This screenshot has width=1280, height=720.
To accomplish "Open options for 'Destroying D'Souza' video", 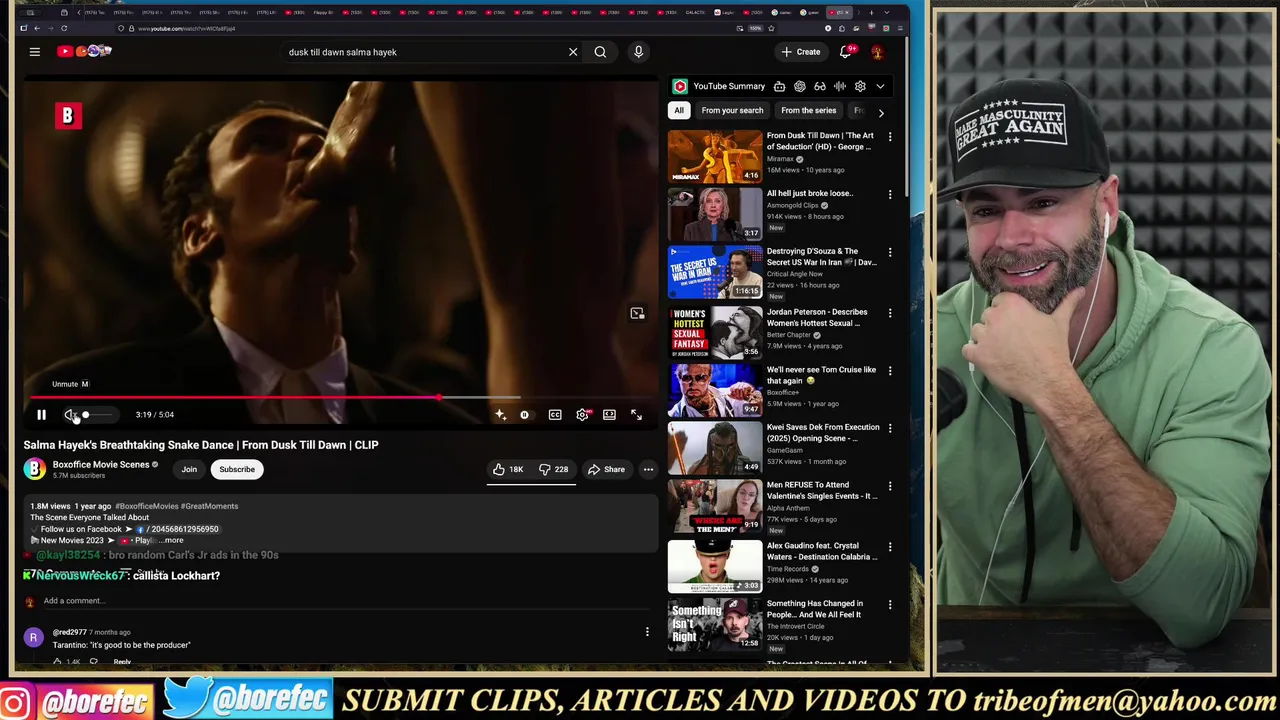I will pyautogui.click(x=890, y=252).
